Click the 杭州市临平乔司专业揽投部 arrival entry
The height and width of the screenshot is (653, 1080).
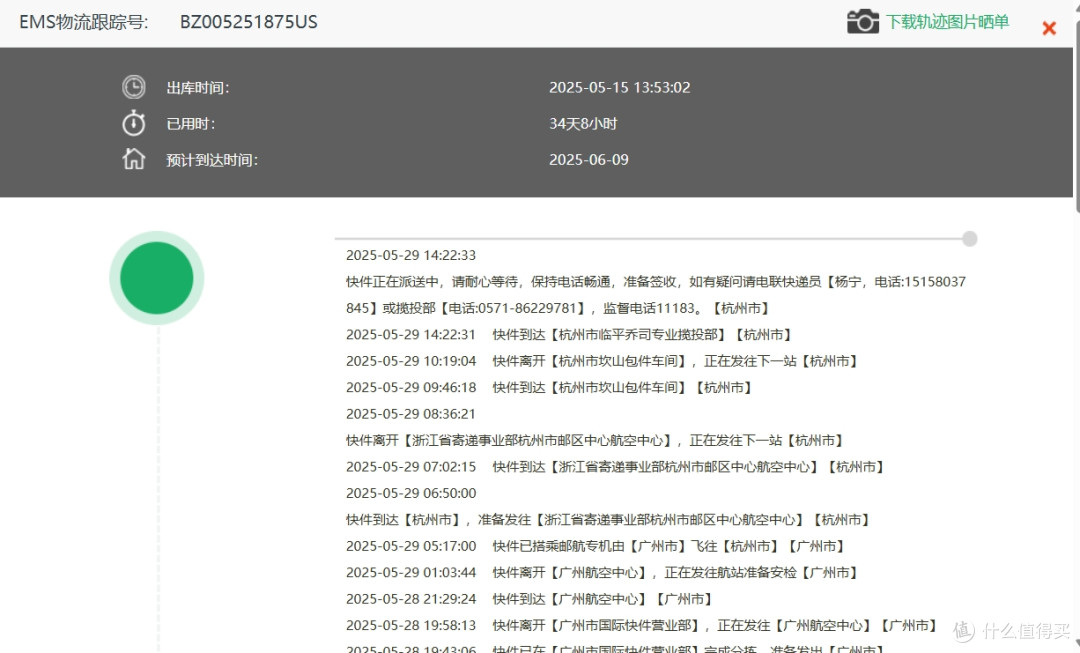coord(569,335)
